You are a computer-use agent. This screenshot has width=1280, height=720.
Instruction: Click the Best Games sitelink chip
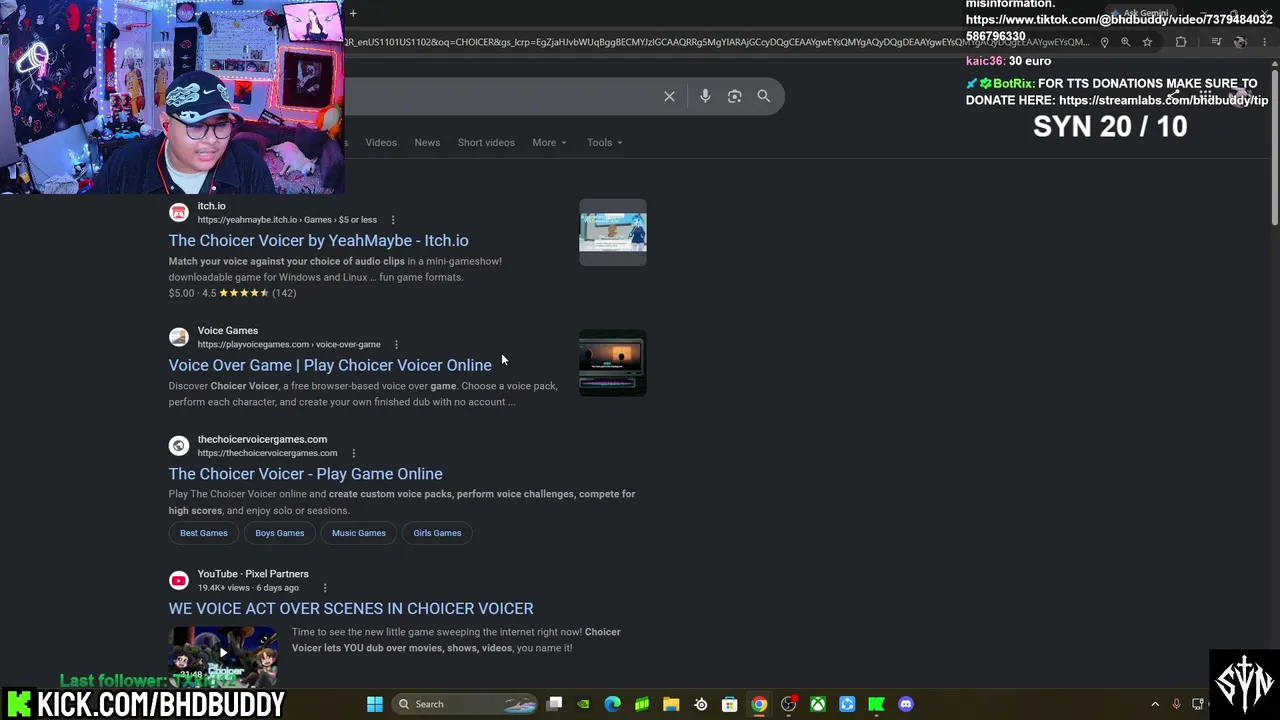click(x=204, y=533)
